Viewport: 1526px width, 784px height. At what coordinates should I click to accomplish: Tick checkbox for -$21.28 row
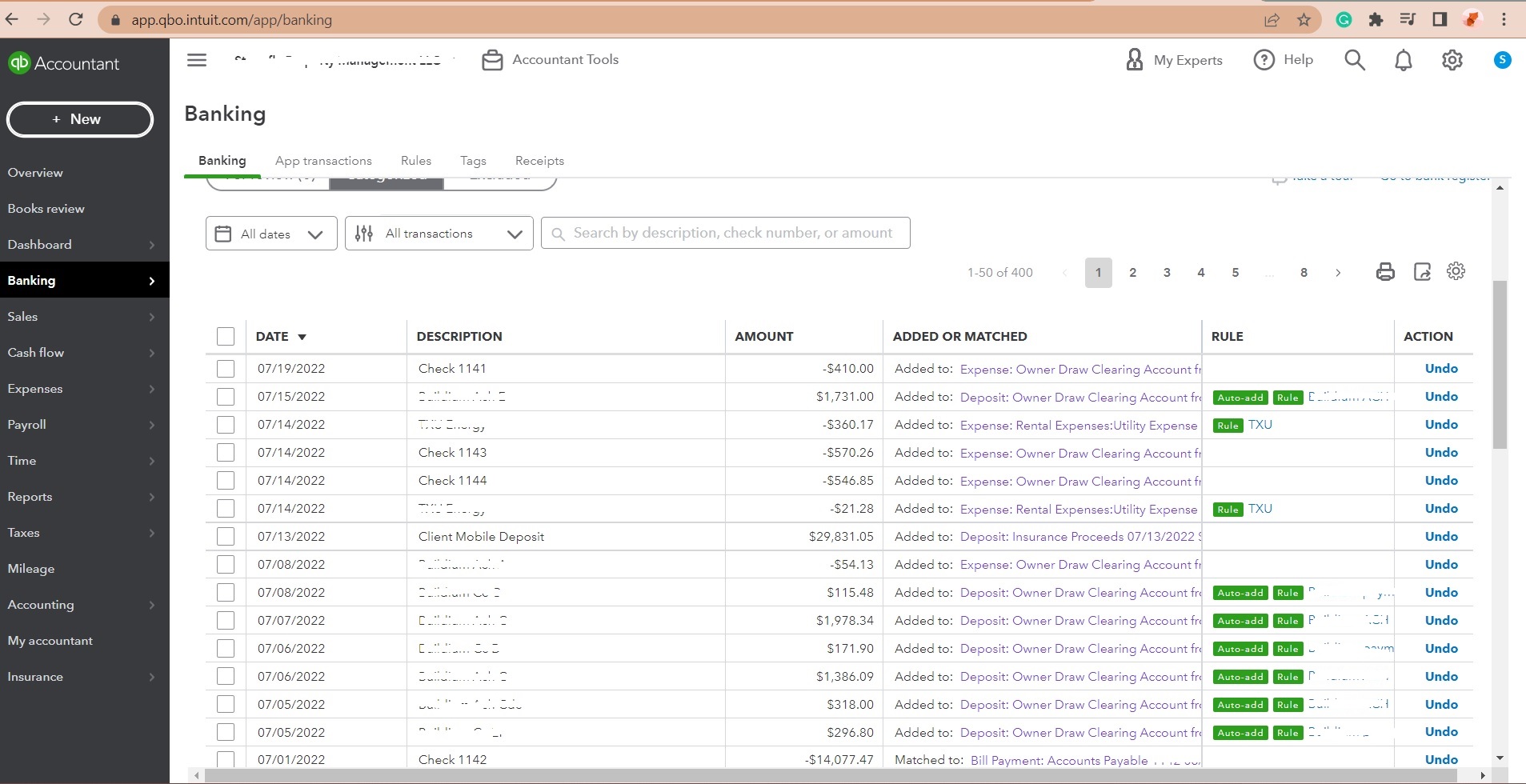226,509
